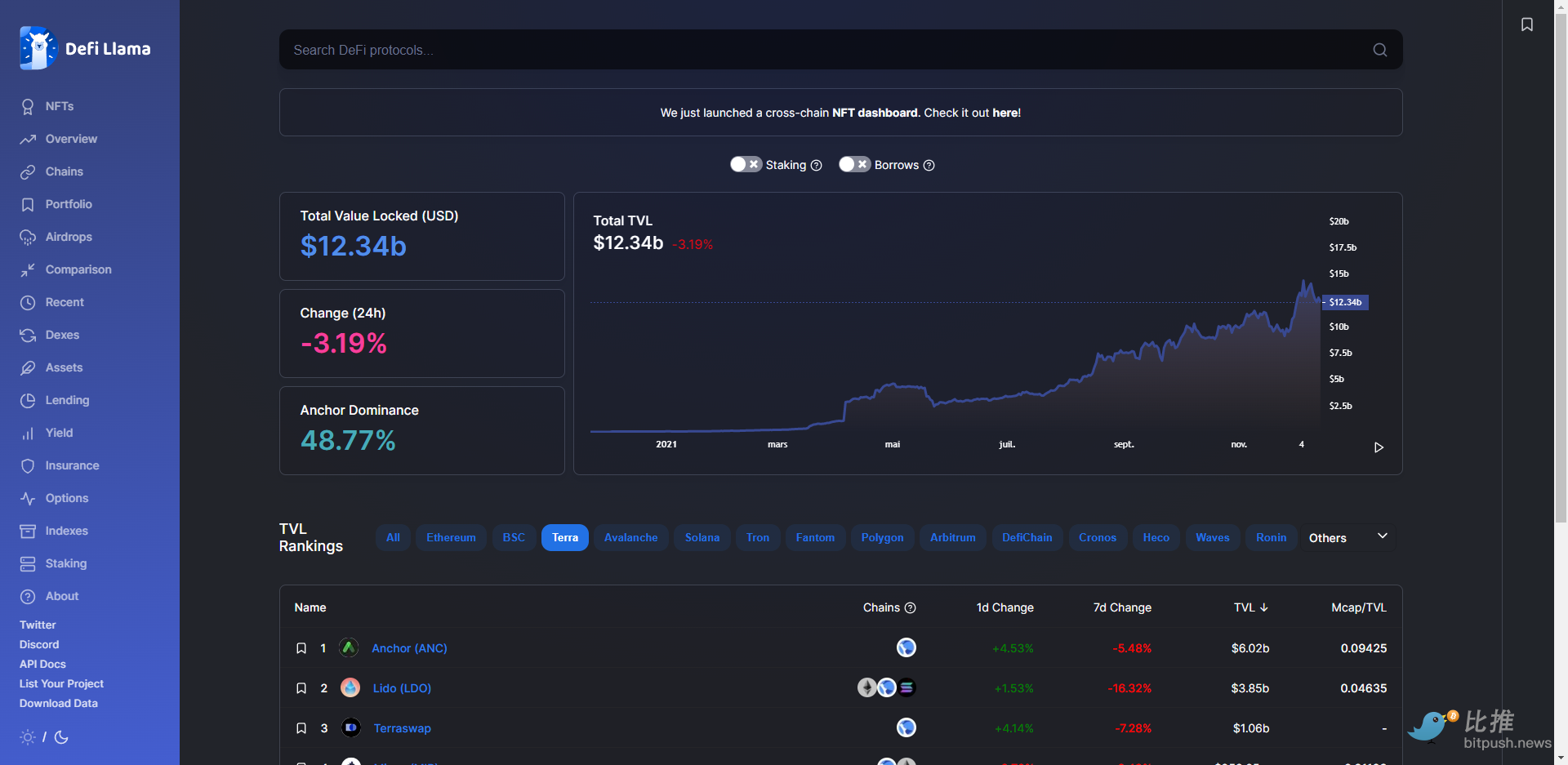The height and width of the screenshot is (765, 1568).
Task: Select the Avalanche chain tab
Action: [630, 537]
